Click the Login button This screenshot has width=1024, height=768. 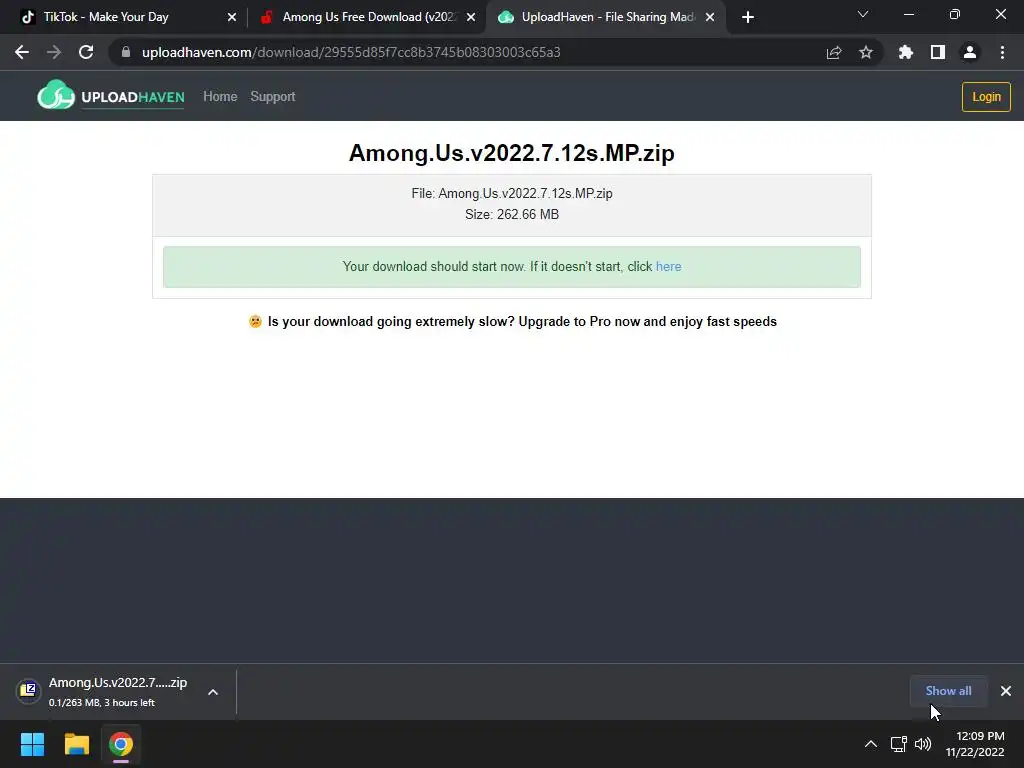point(986,97)
